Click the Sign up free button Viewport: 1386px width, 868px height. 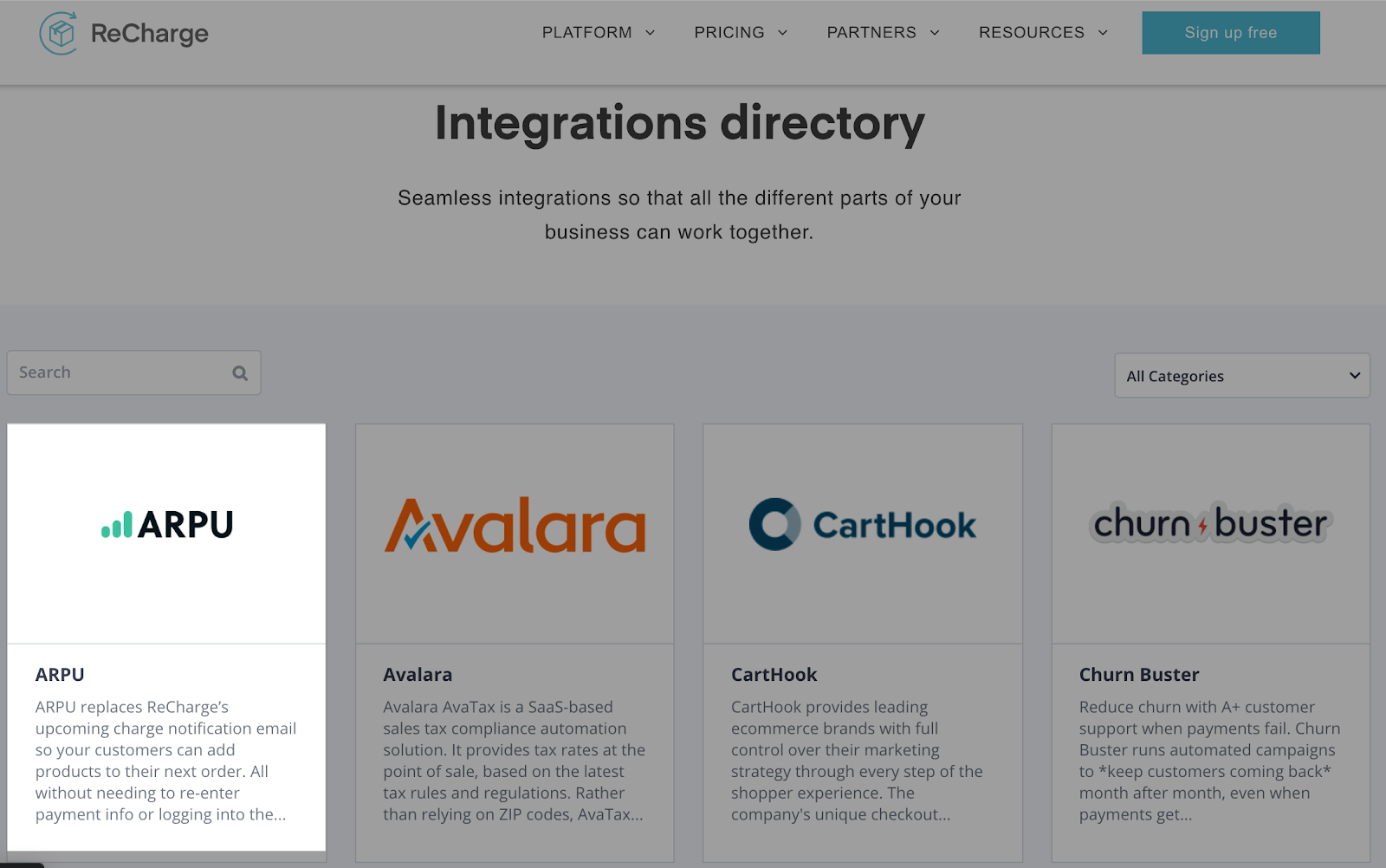tap(1231, 33)
